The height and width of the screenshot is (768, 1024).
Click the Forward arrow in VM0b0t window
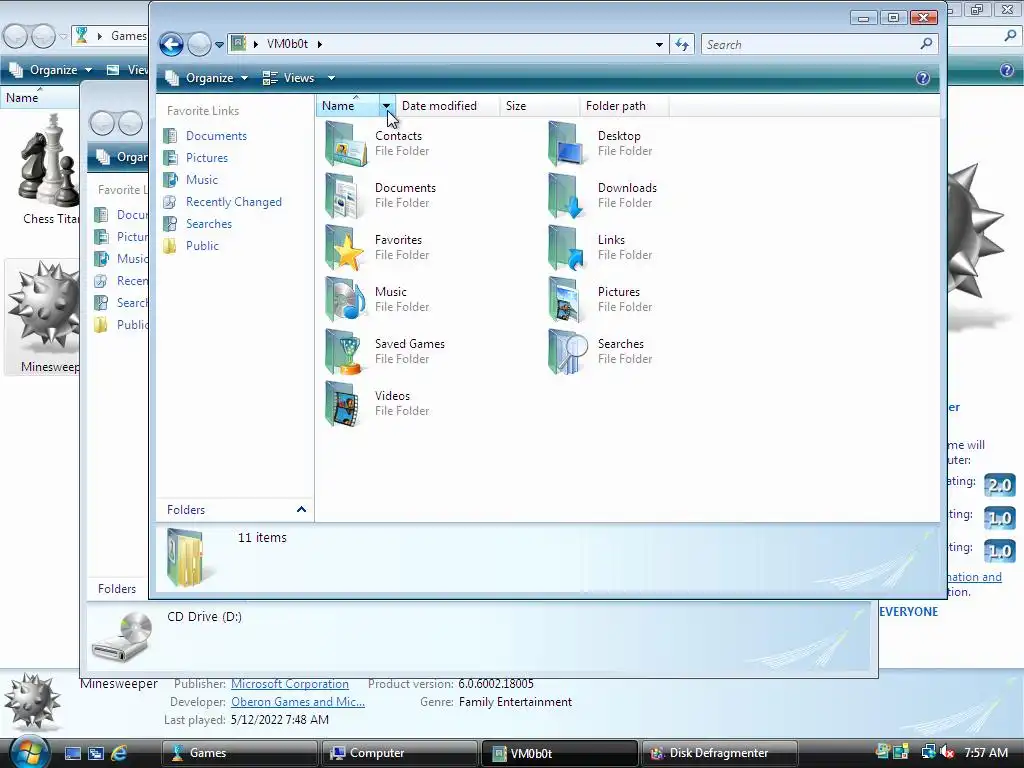(199, 44)
